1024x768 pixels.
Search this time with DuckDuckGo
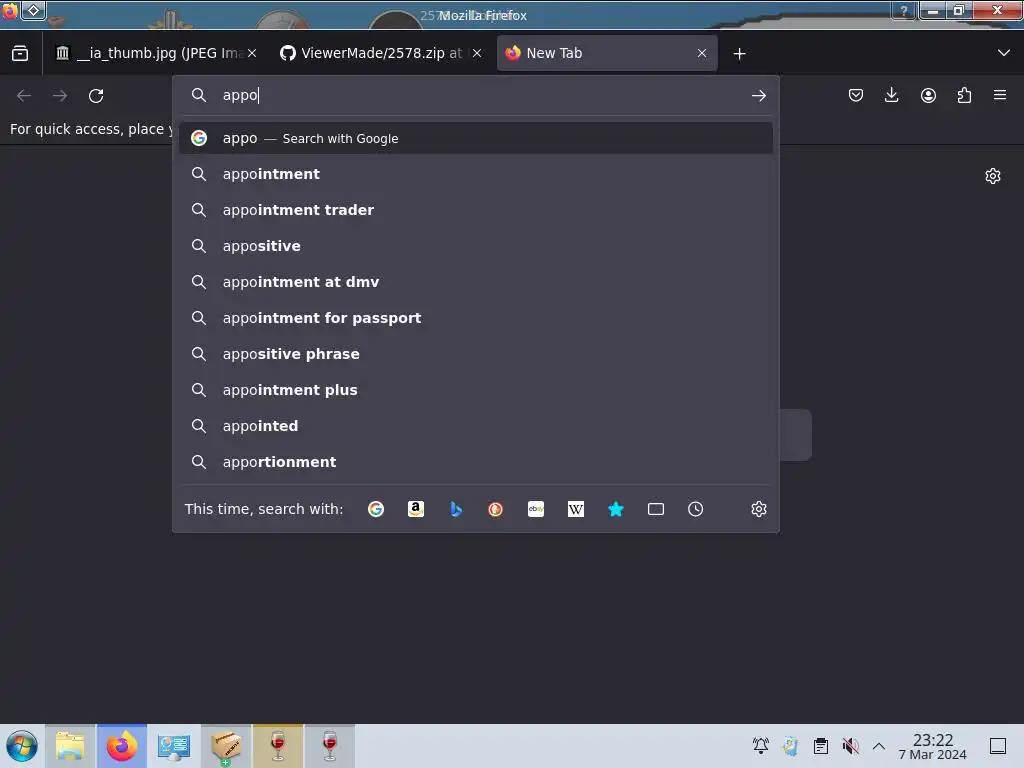496,509
